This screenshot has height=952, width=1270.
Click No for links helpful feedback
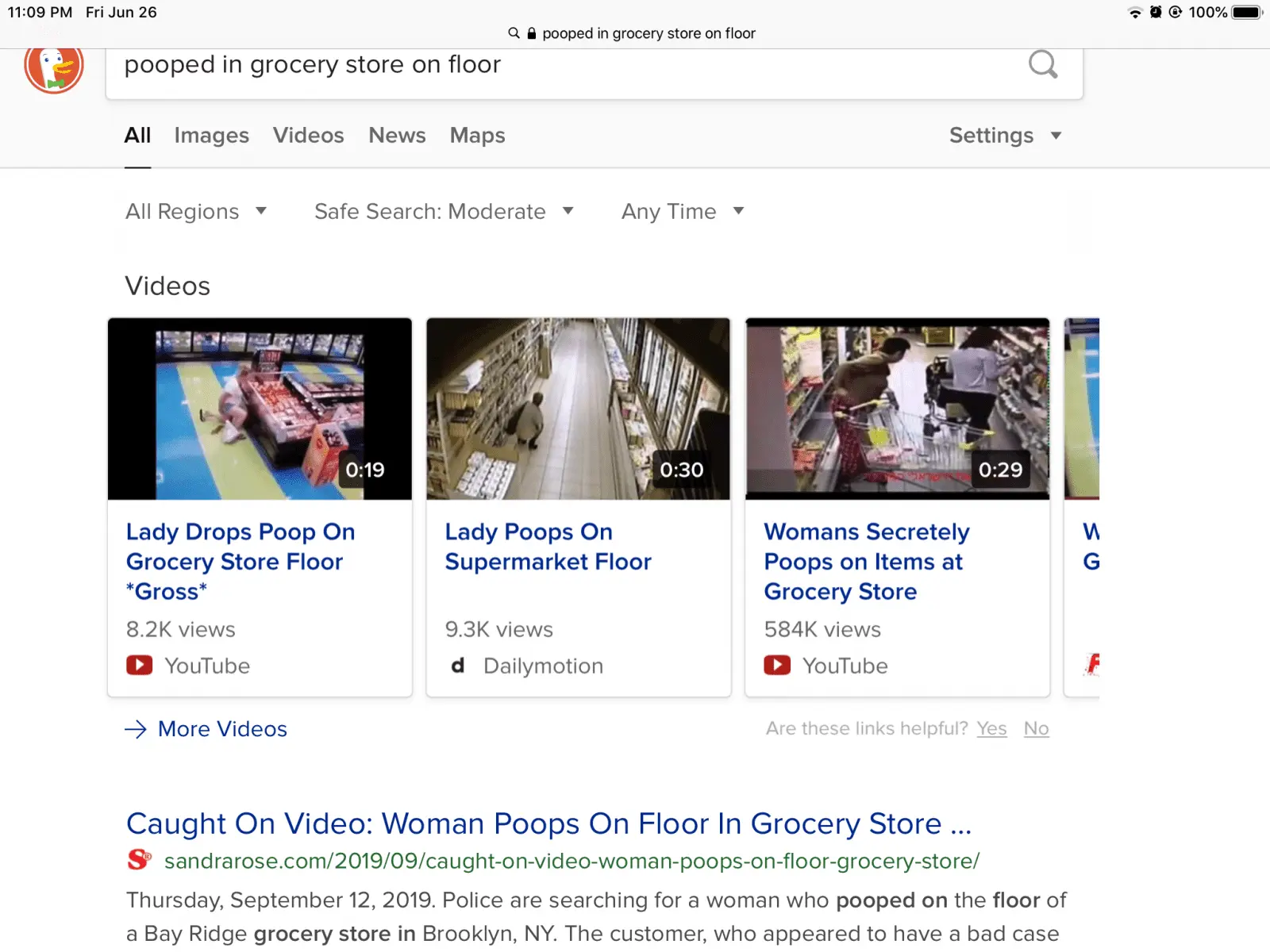tap(1036, 728)
